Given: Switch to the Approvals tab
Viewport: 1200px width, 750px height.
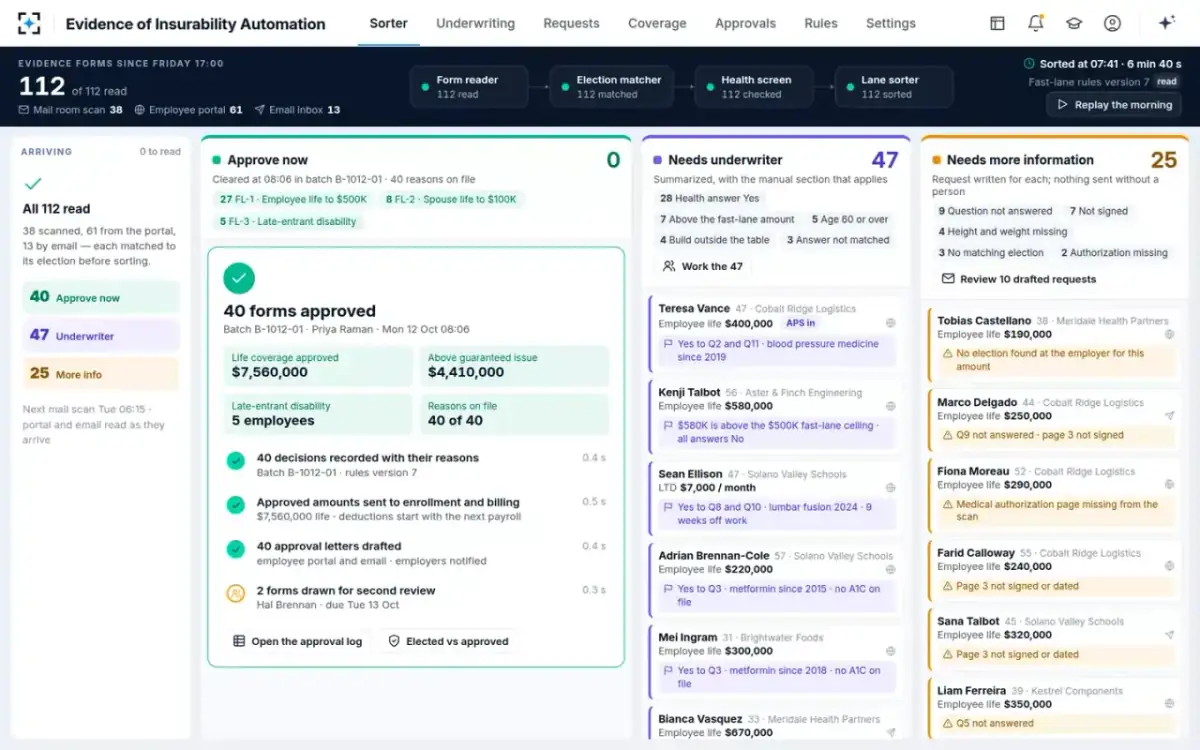Looking at the screenshot, I should [x=745, y=23].
